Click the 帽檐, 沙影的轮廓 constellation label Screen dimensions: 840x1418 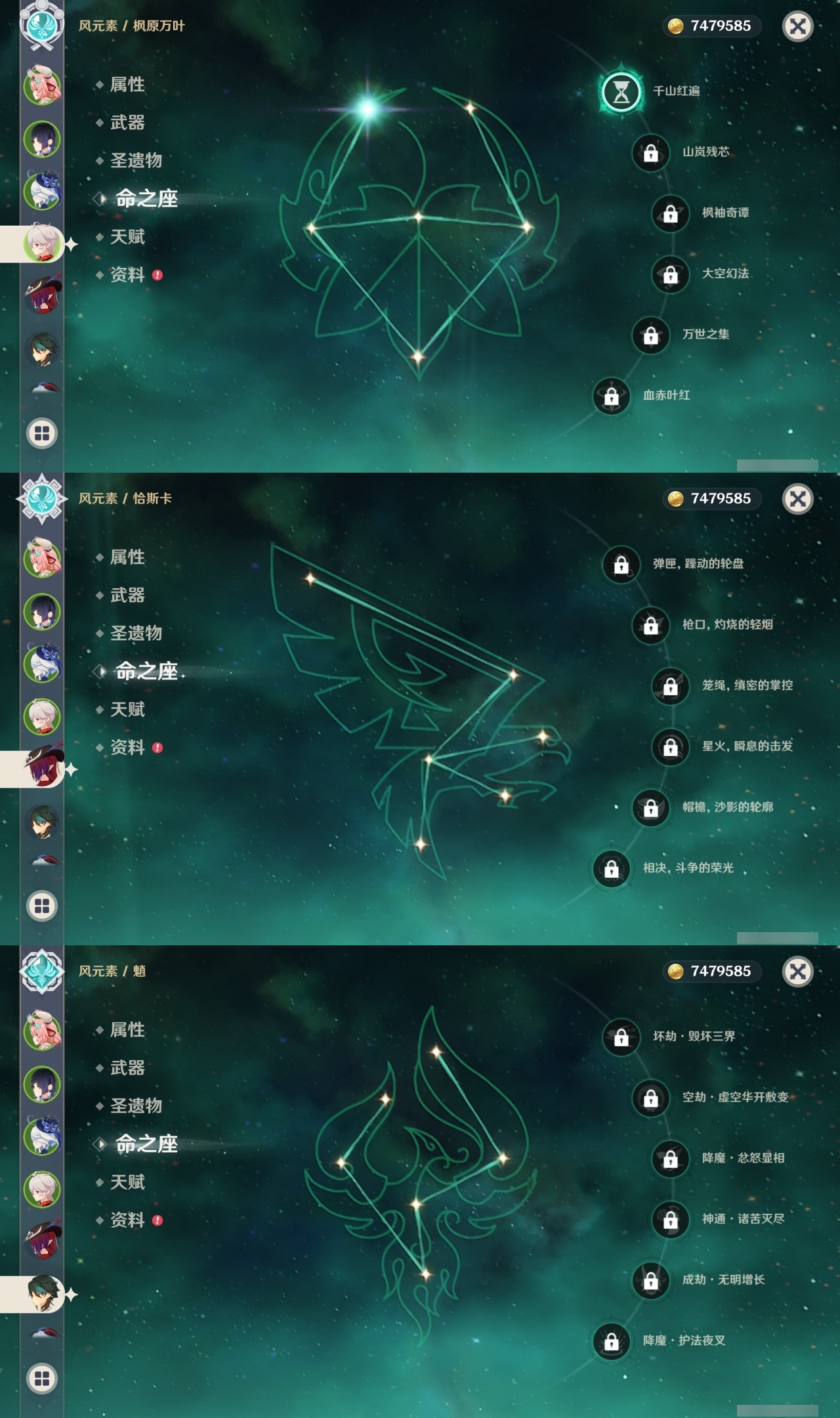pos(727,807)
